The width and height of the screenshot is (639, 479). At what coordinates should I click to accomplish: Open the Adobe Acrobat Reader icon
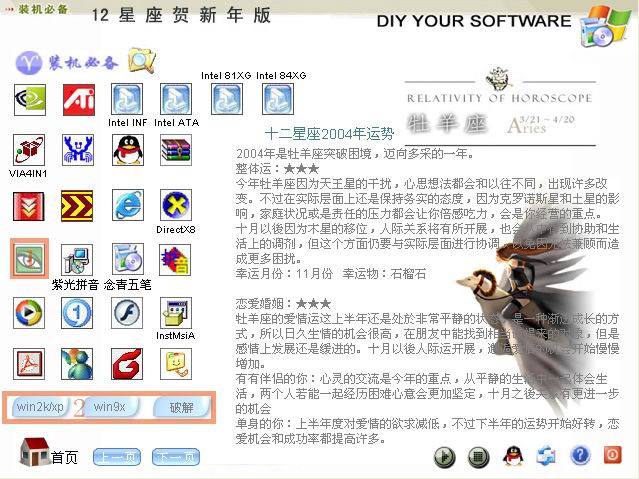(29, 364)
